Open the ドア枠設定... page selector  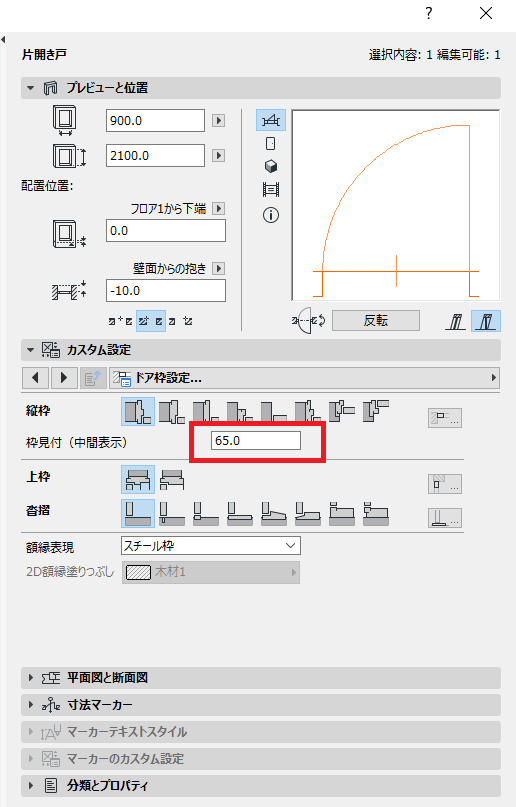tap(305, 378)
